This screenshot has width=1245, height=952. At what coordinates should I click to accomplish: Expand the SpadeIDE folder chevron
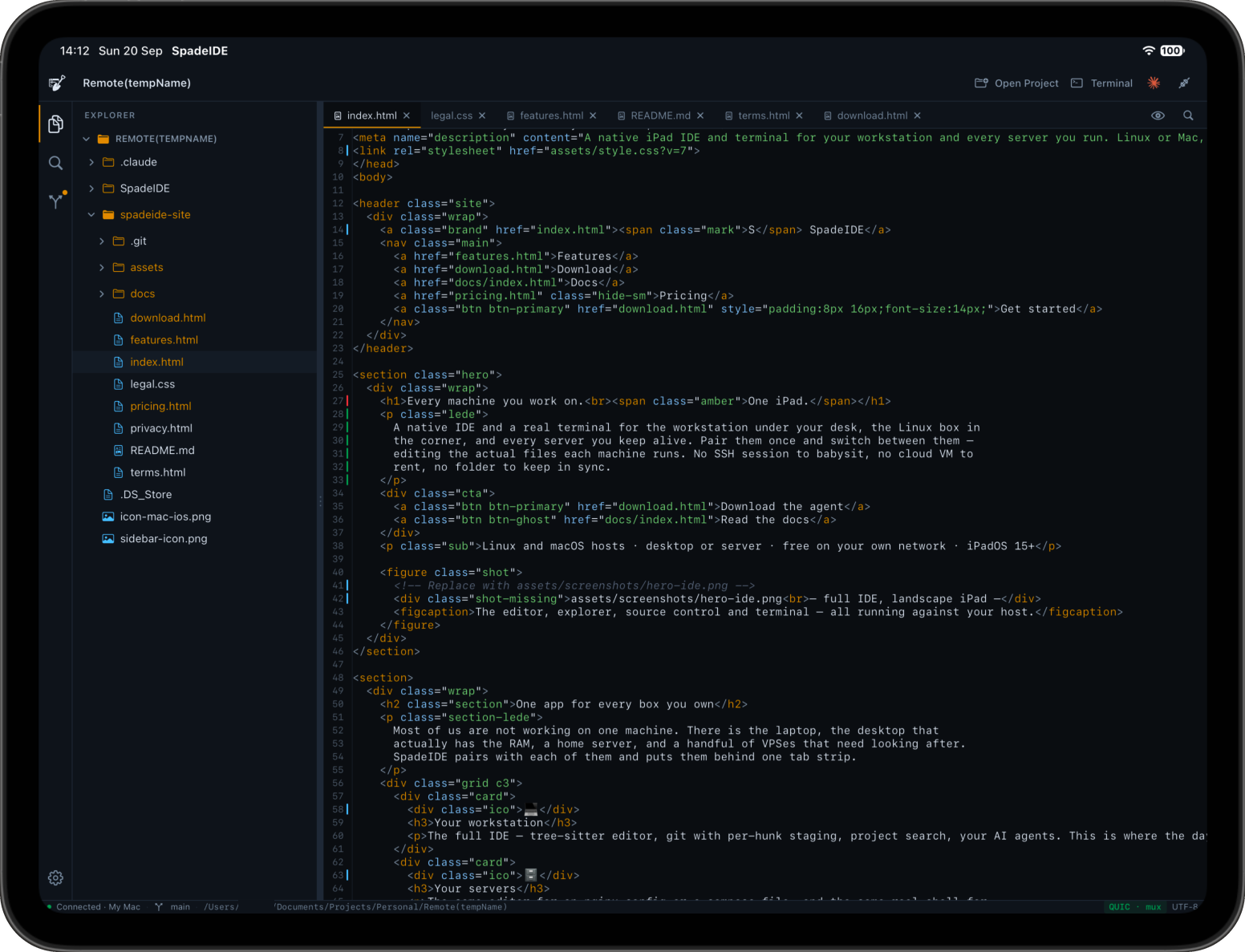tap(91, 188)
